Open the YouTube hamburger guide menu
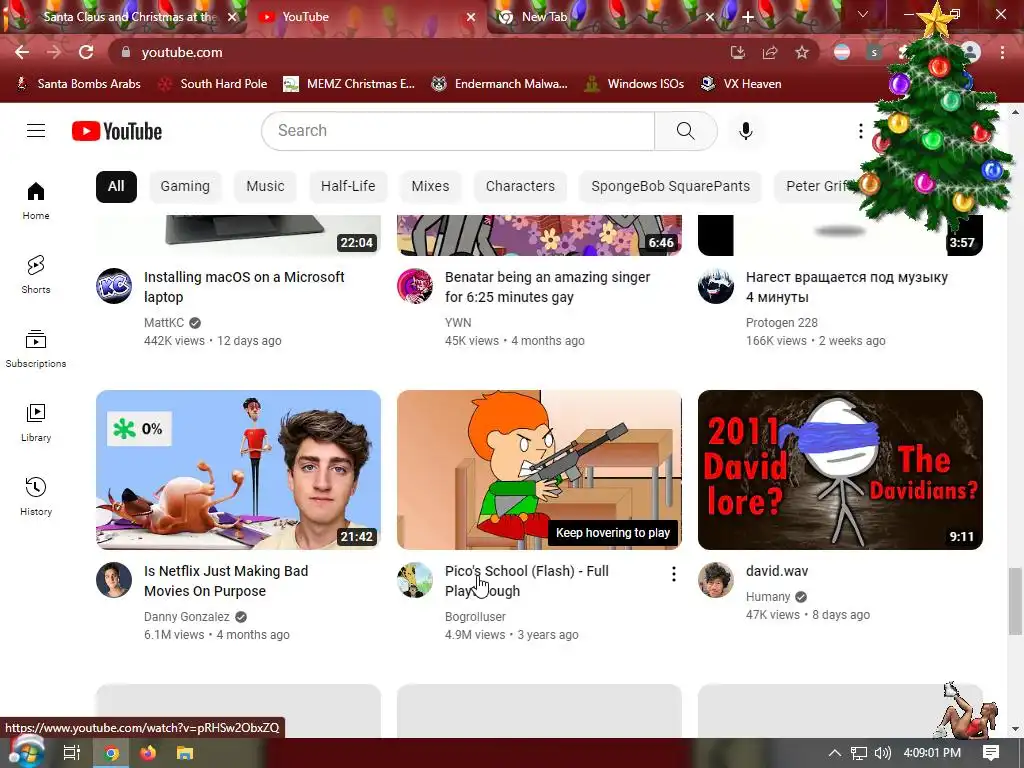 click(36, 131)
